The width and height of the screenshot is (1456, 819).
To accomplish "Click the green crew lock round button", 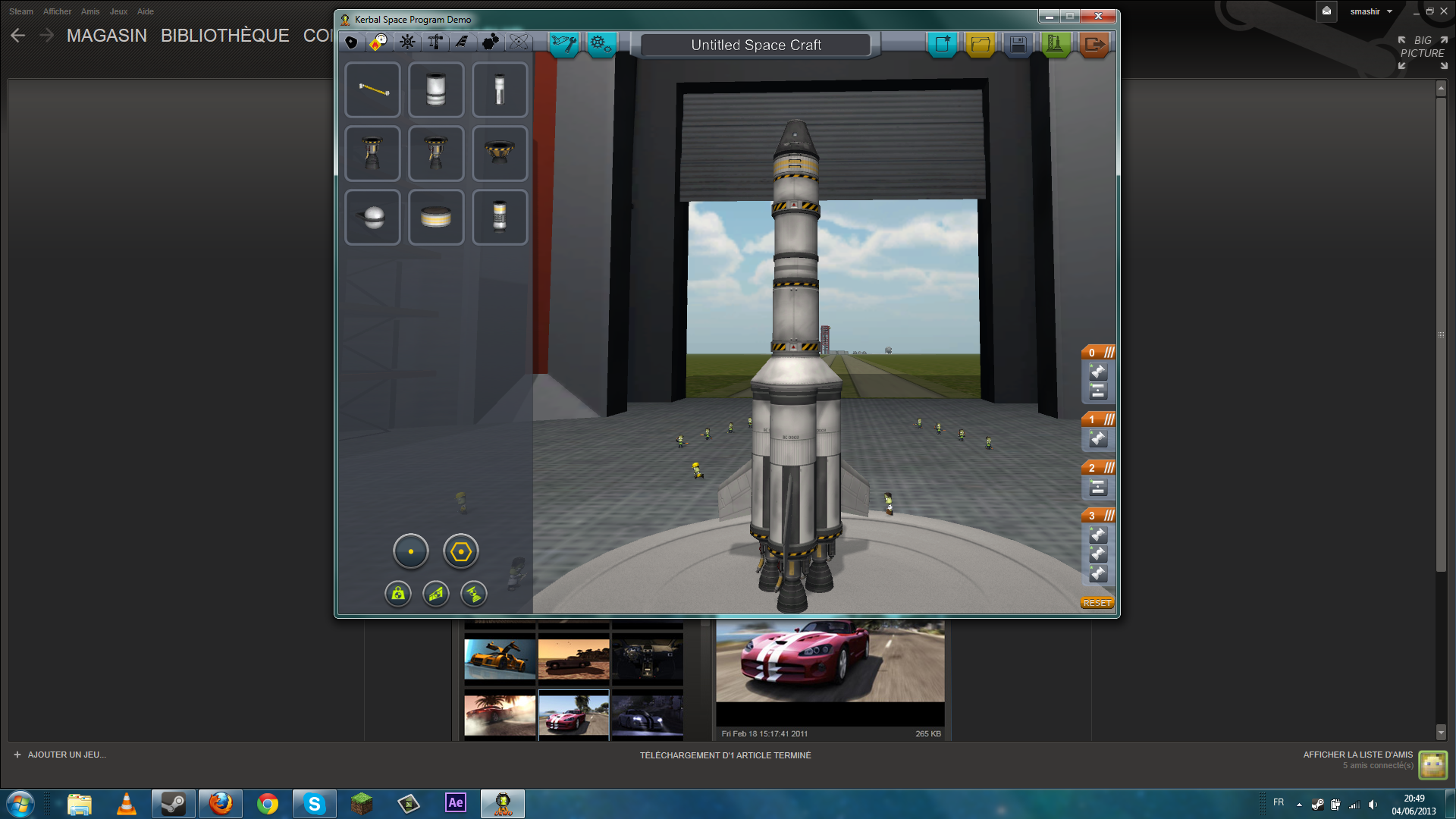I will coord(398,594).
